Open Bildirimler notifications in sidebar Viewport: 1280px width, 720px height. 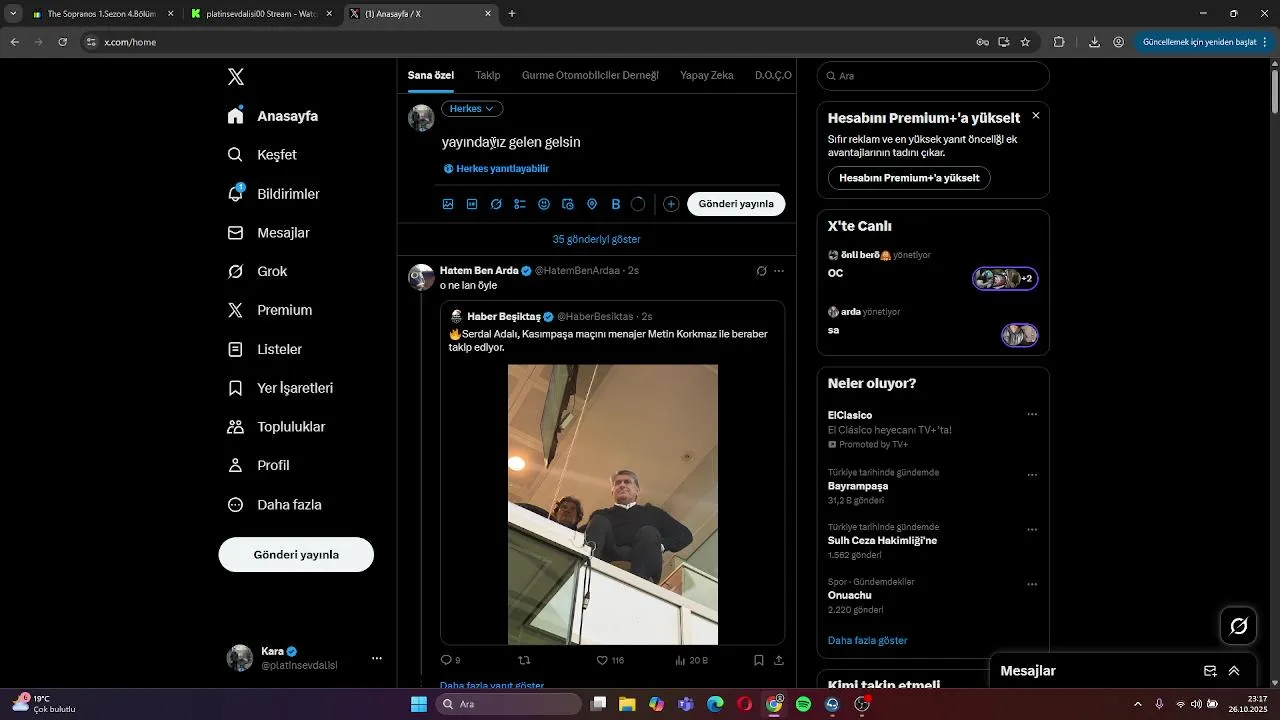point(274,194)
